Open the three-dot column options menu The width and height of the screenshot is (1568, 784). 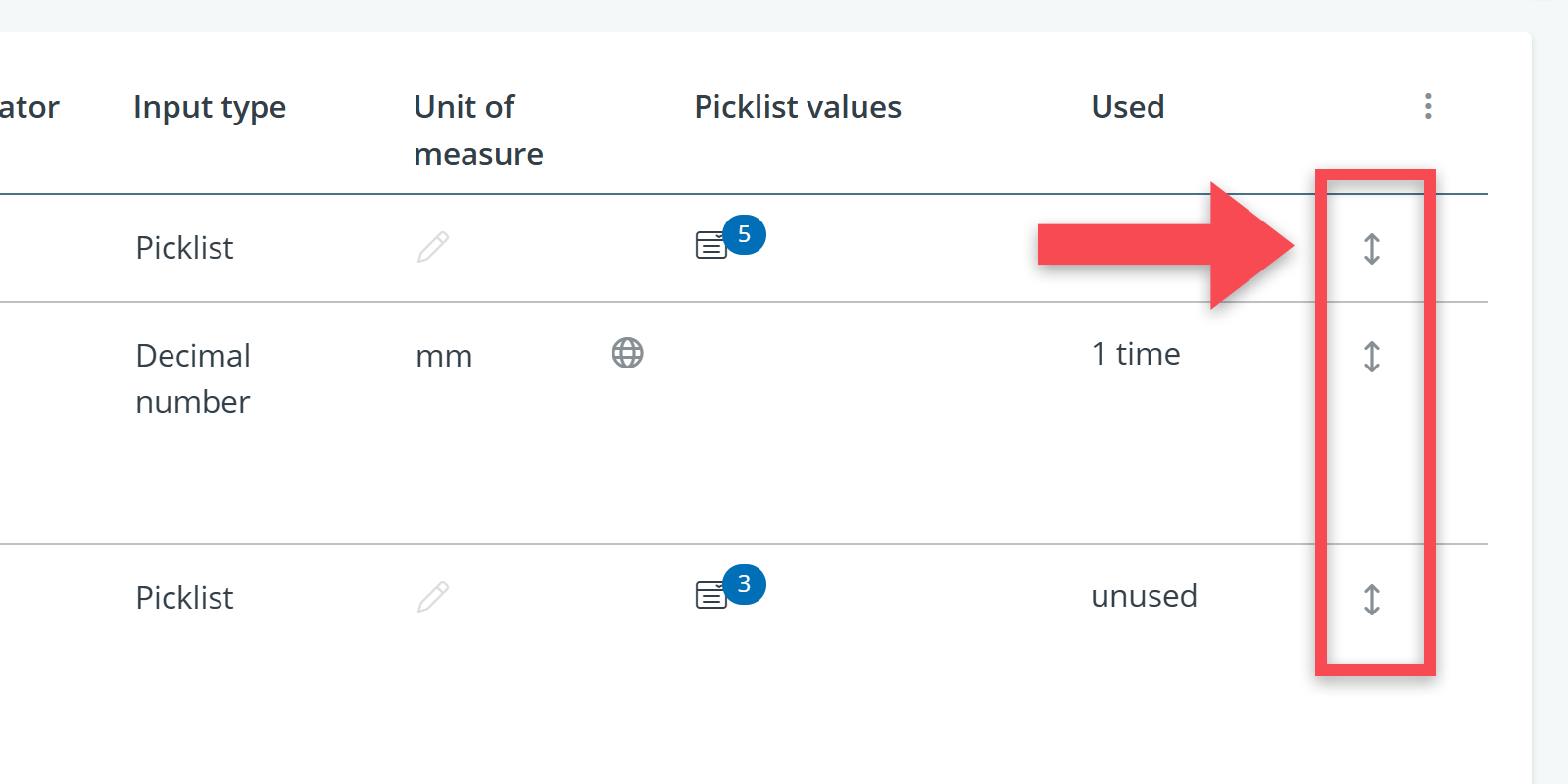[1428, 106]
